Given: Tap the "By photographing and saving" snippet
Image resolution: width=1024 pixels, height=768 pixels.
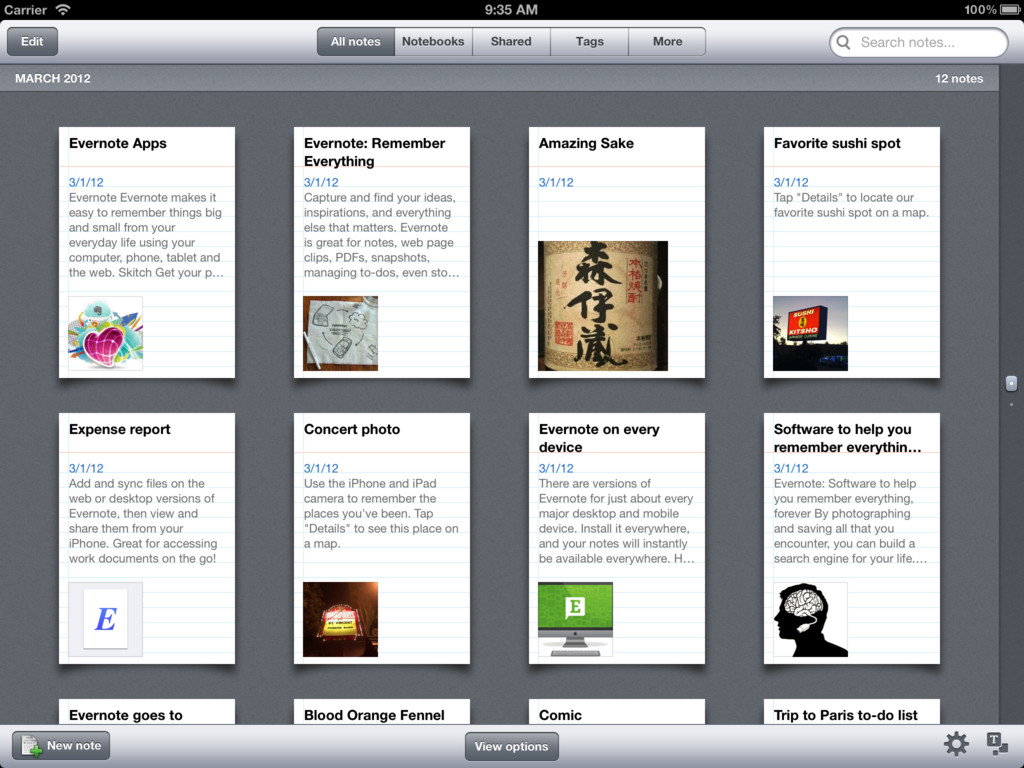Looking at the screenshot, I should pos(850,521).
